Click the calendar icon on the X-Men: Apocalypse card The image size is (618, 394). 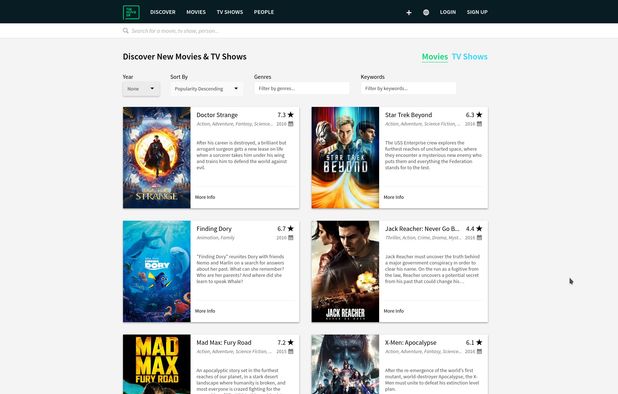click(x=479, y=351)
